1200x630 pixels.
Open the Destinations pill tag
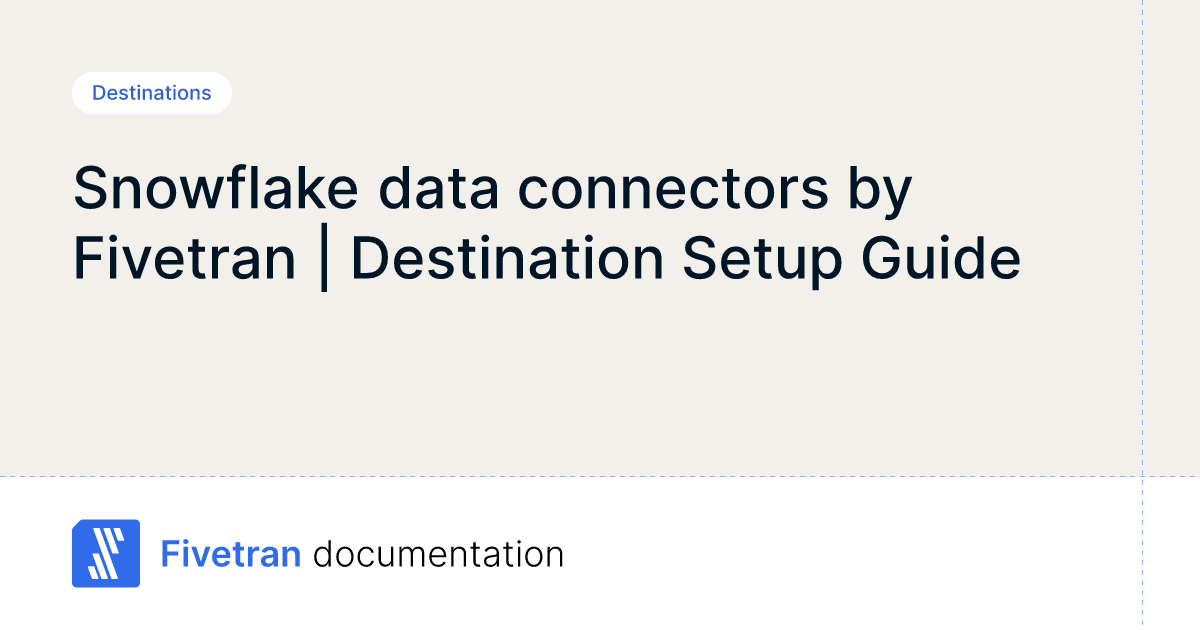152,93
